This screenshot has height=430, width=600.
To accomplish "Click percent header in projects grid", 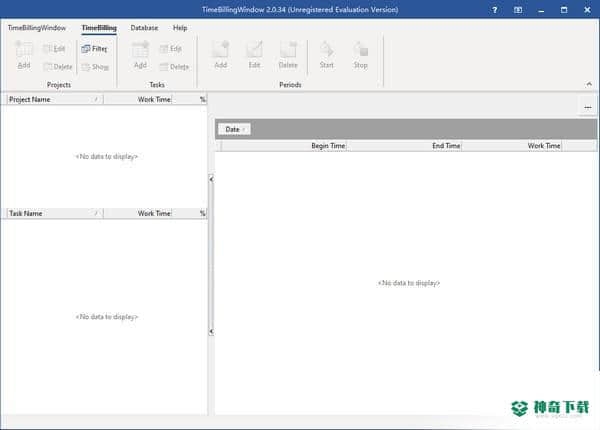I will coord(190,99).
